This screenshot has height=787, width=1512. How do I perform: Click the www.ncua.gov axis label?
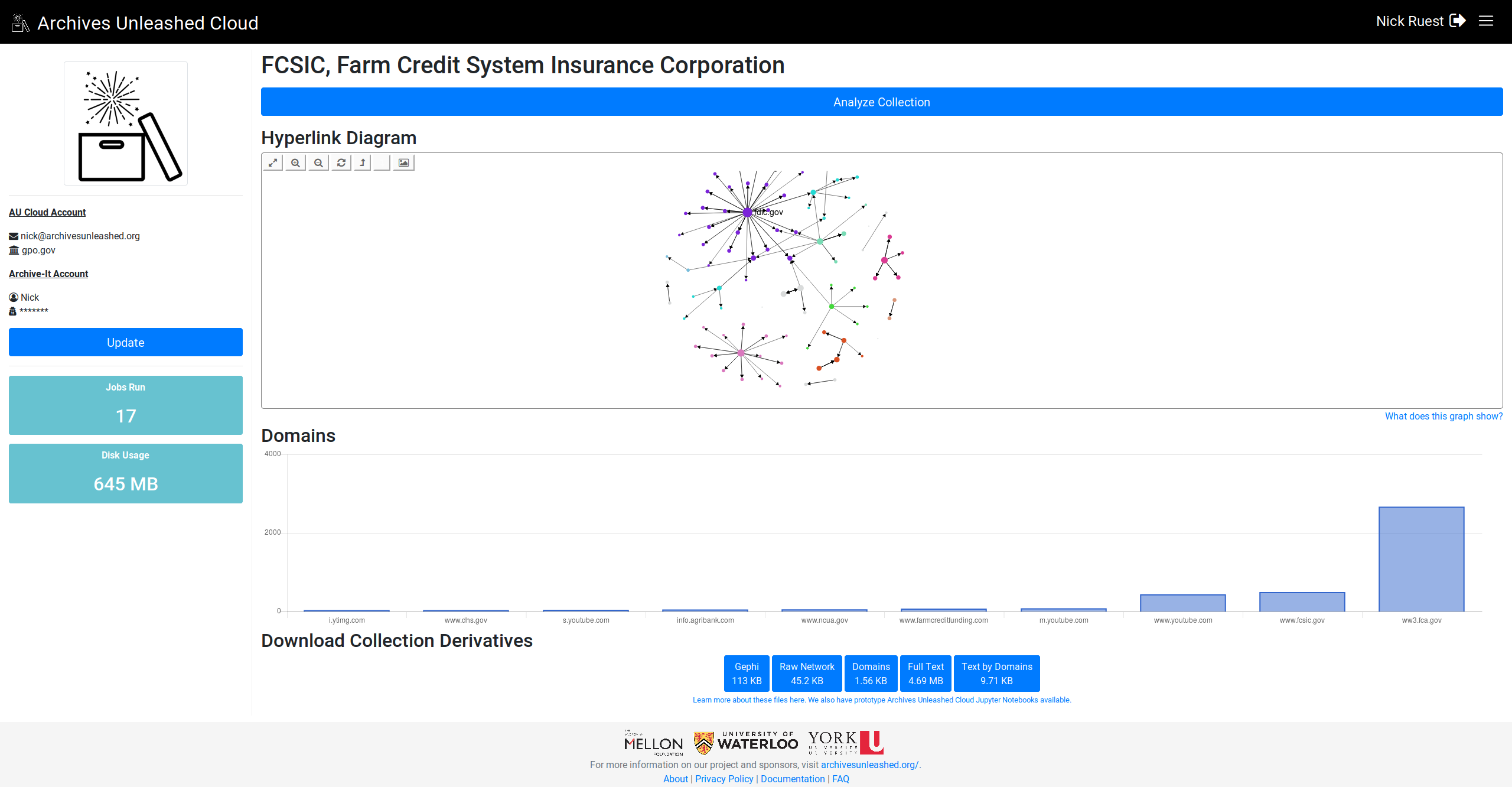(825, 620)
